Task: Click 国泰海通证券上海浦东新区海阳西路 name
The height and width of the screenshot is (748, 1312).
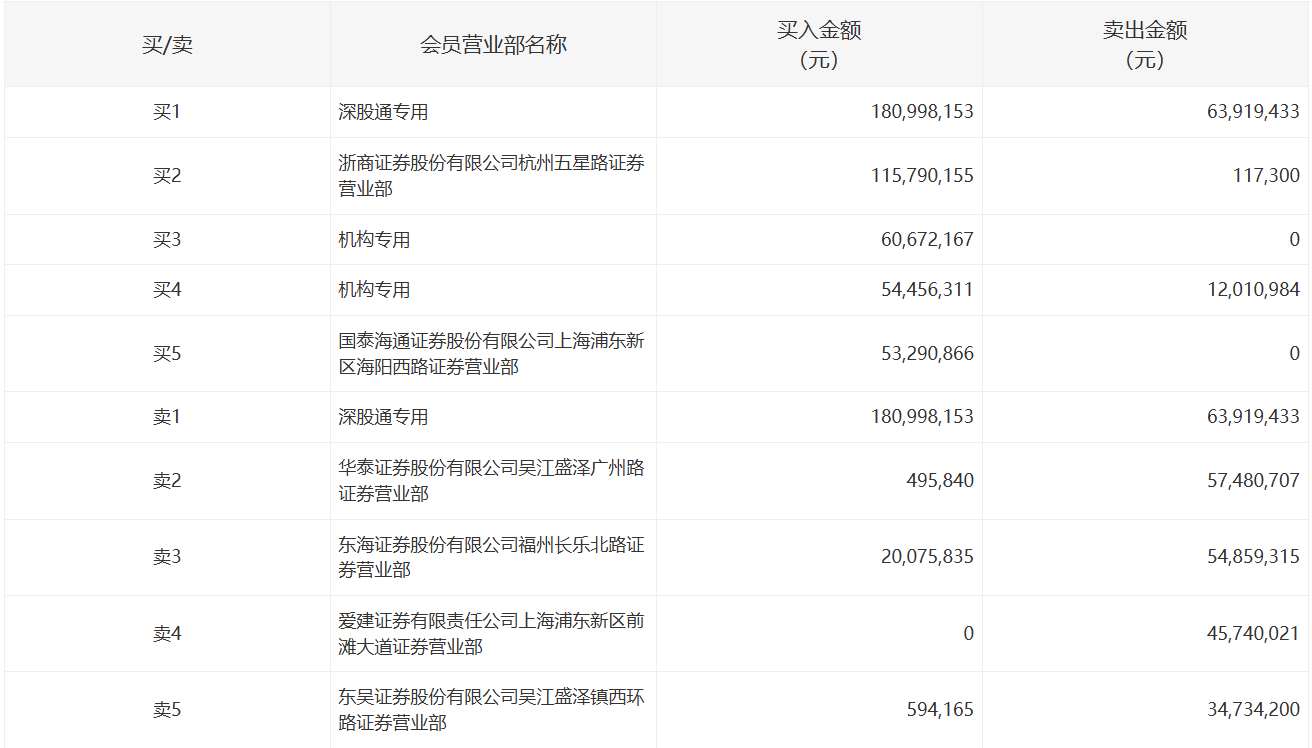Action: tap(491, 354)
